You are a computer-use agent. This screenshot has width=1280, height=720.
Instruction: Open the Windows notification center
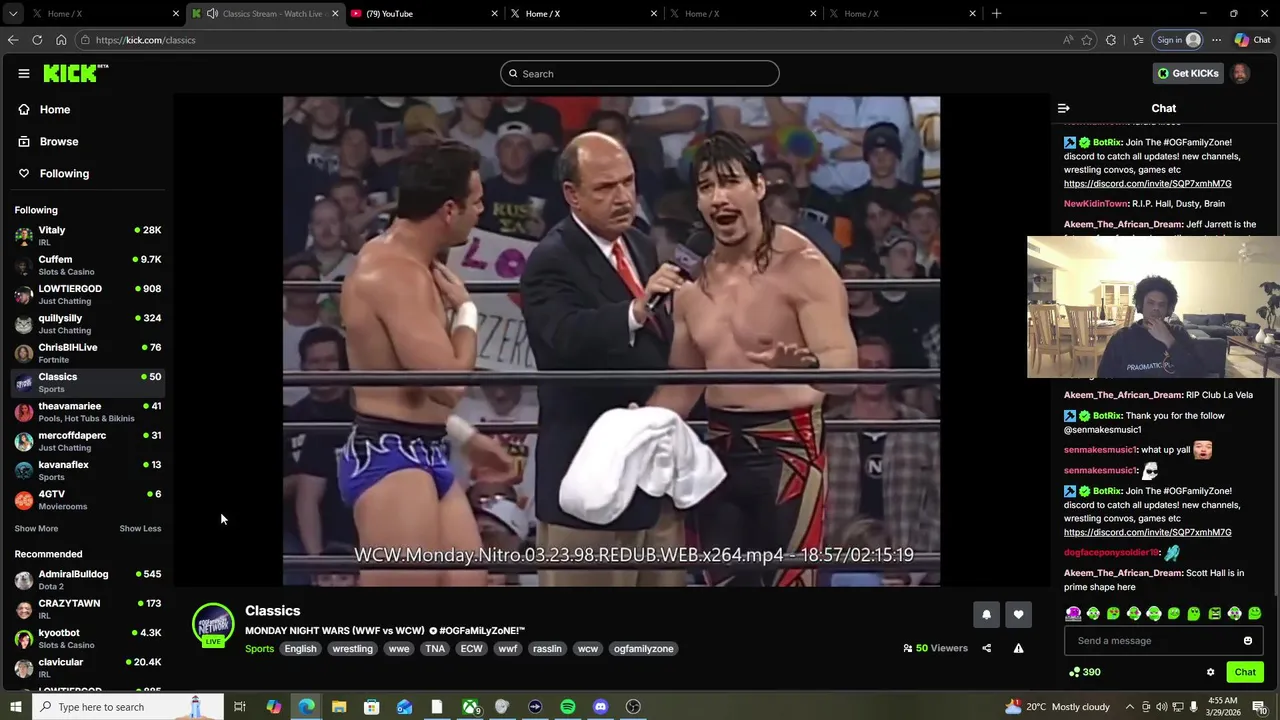click(1260, 707)
